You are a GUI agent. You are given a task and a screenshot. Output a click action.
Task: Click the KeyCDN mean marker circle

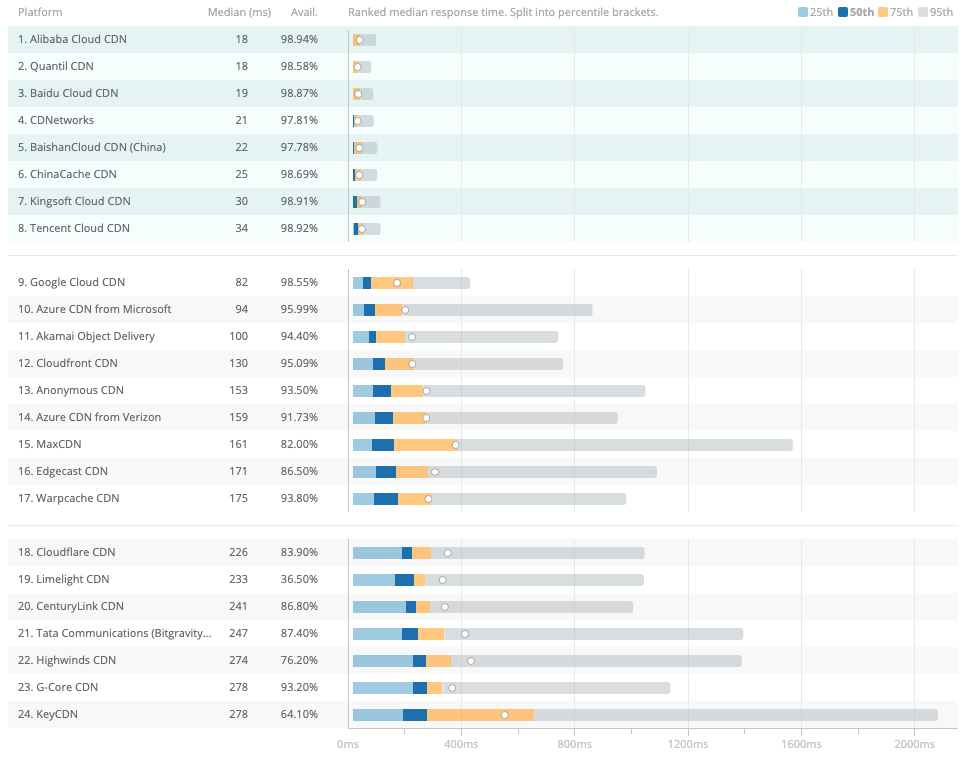pyautogui.click(x=504, y=715)
